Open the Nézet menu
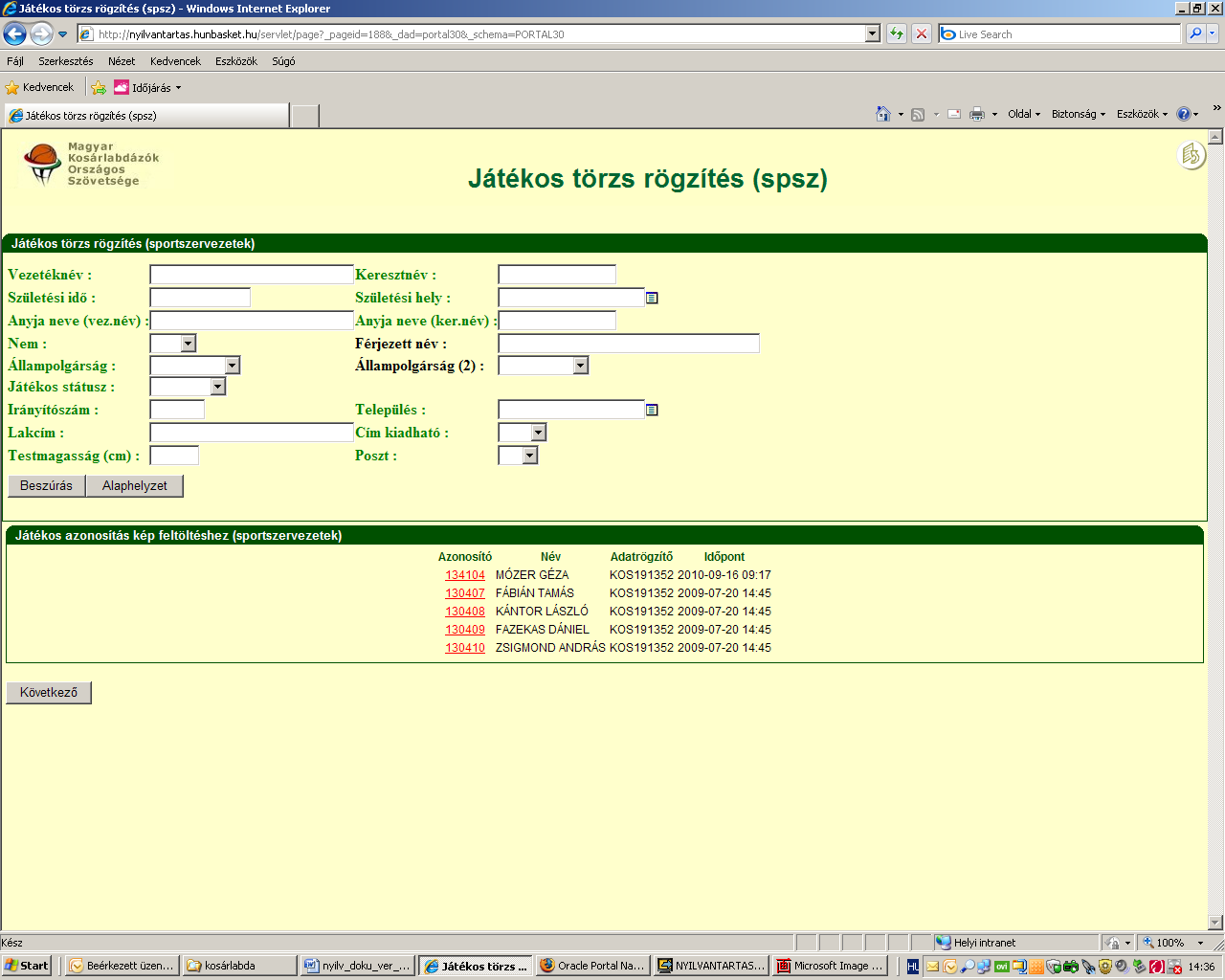The image size is (1225, 980). 122,61
